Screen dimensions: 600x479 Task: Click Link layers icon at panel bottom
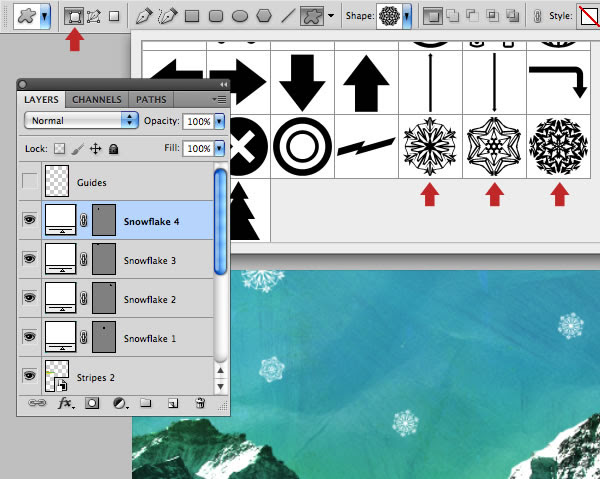point(37,403)
